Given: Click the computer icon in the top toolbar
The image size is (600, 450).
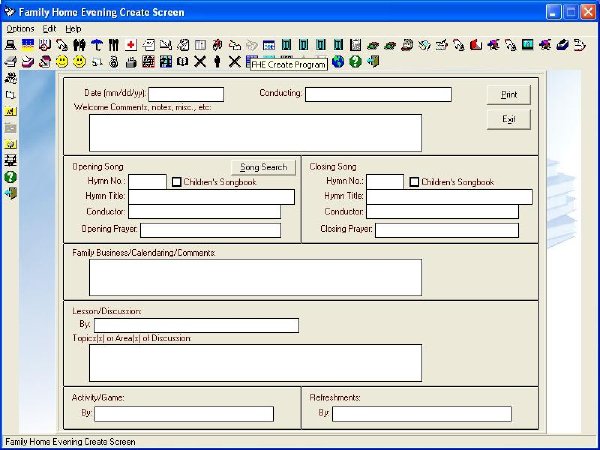Looking at the screenshot, I should click(x=10, y=45).
